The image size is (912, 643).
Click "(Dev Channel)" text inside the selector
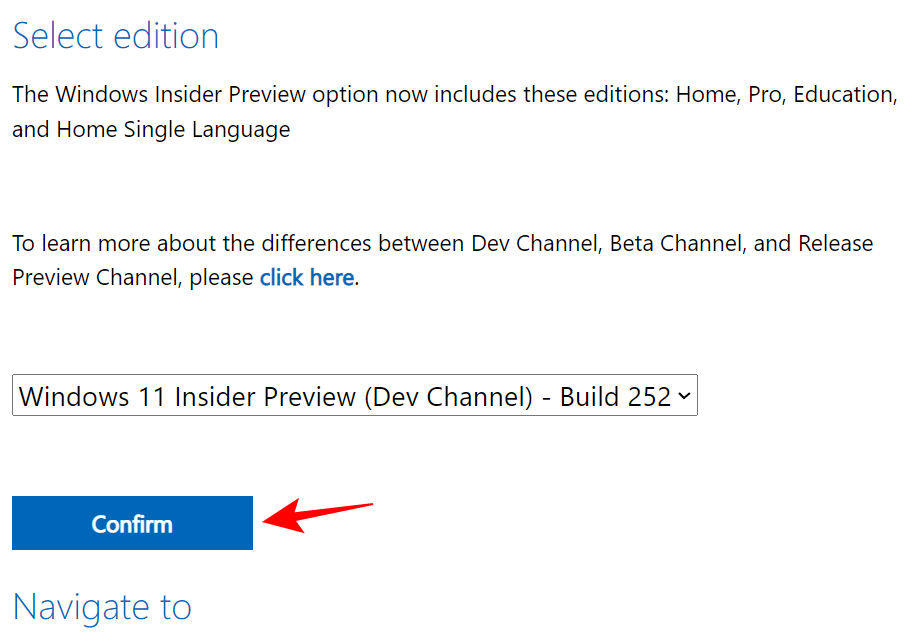point(447,396)
